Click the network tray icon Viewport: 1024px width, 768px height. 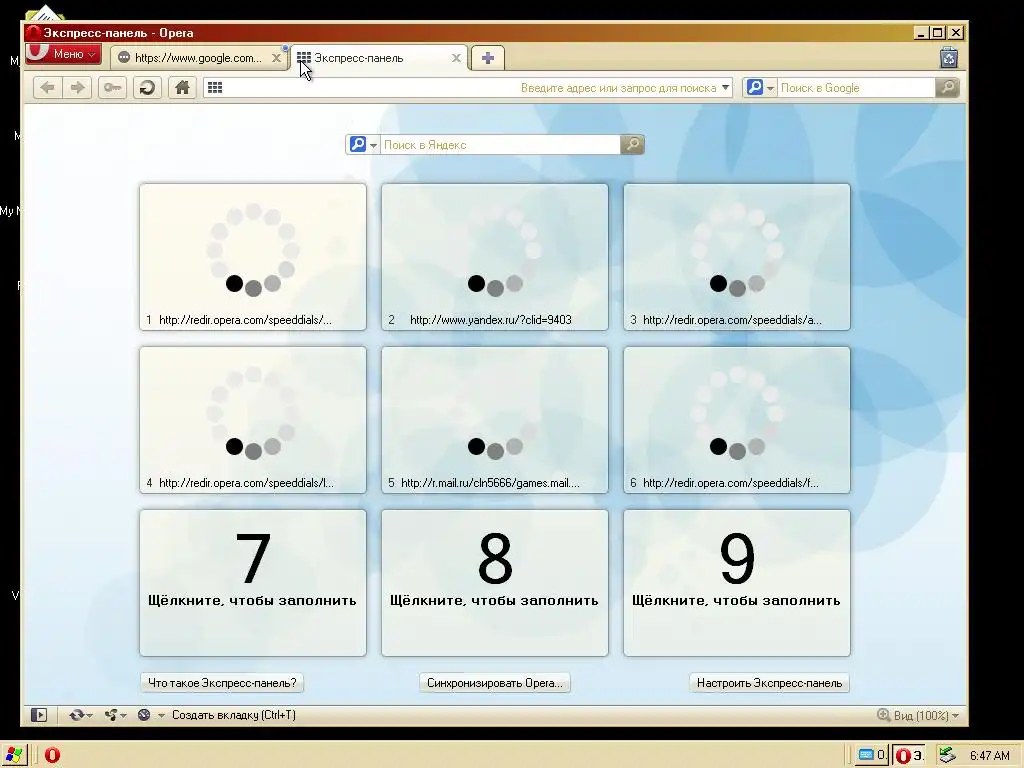(947, 756)
